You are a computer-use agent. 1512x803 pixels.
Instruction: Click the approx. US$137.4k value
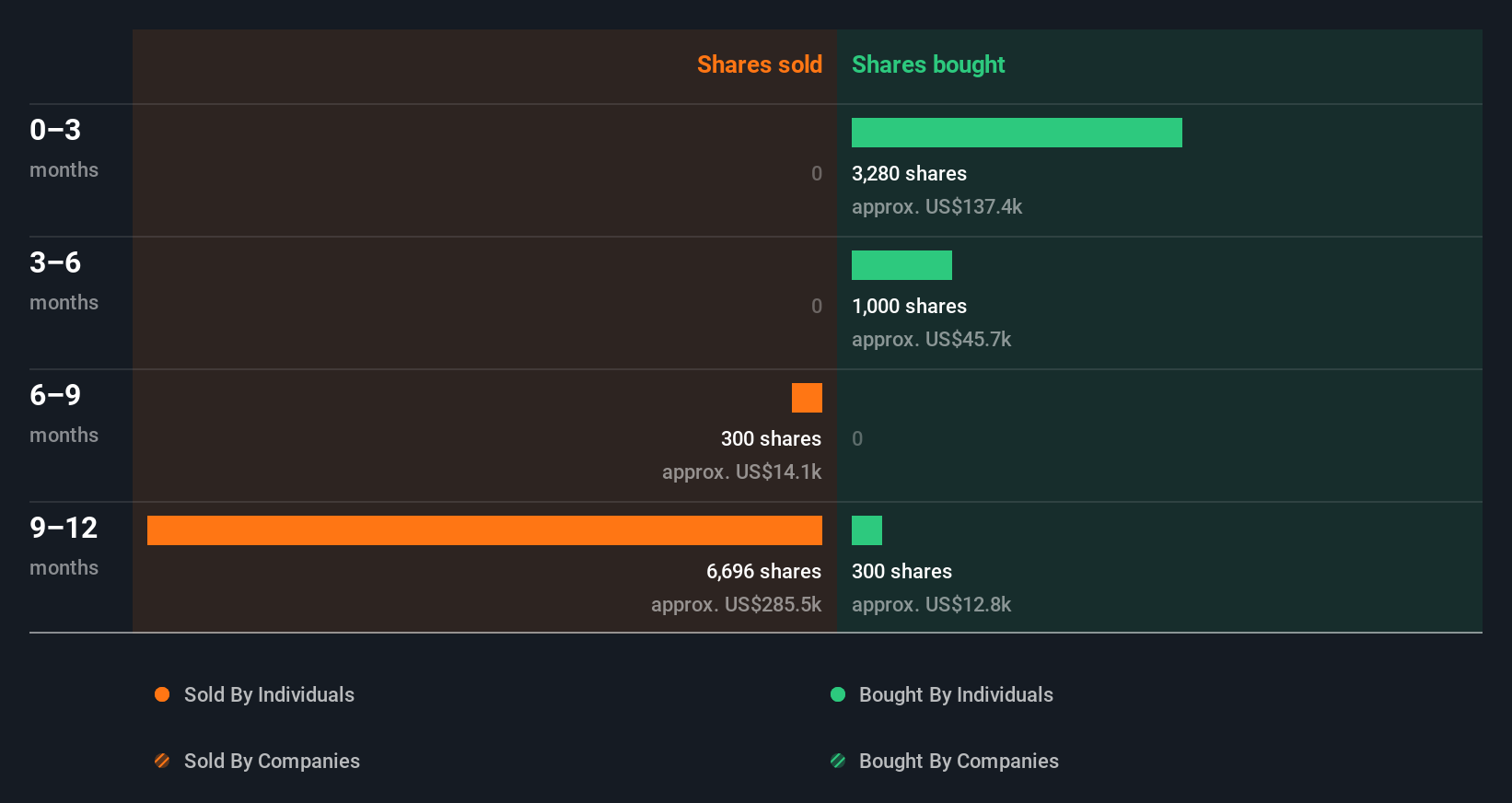click(936, 207)
